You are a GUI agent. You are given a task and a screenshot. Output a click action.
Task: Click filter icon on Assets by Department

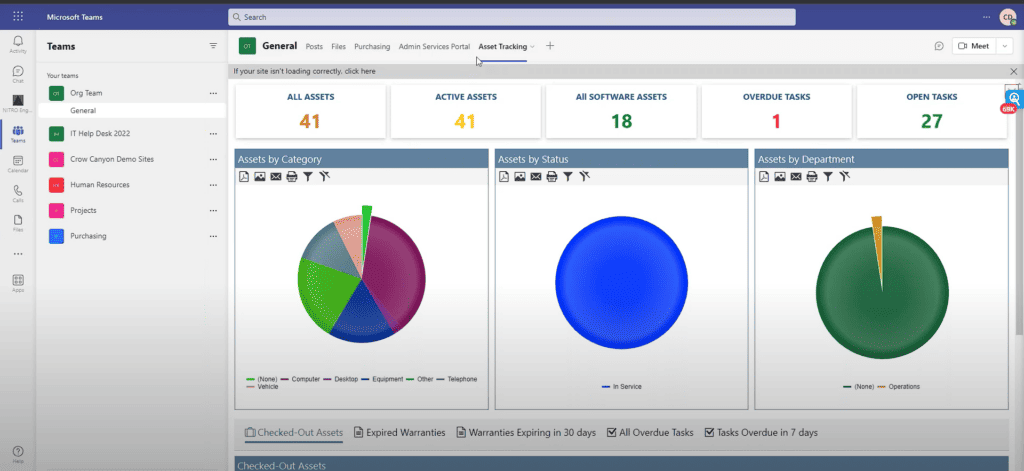coord(828,177)
